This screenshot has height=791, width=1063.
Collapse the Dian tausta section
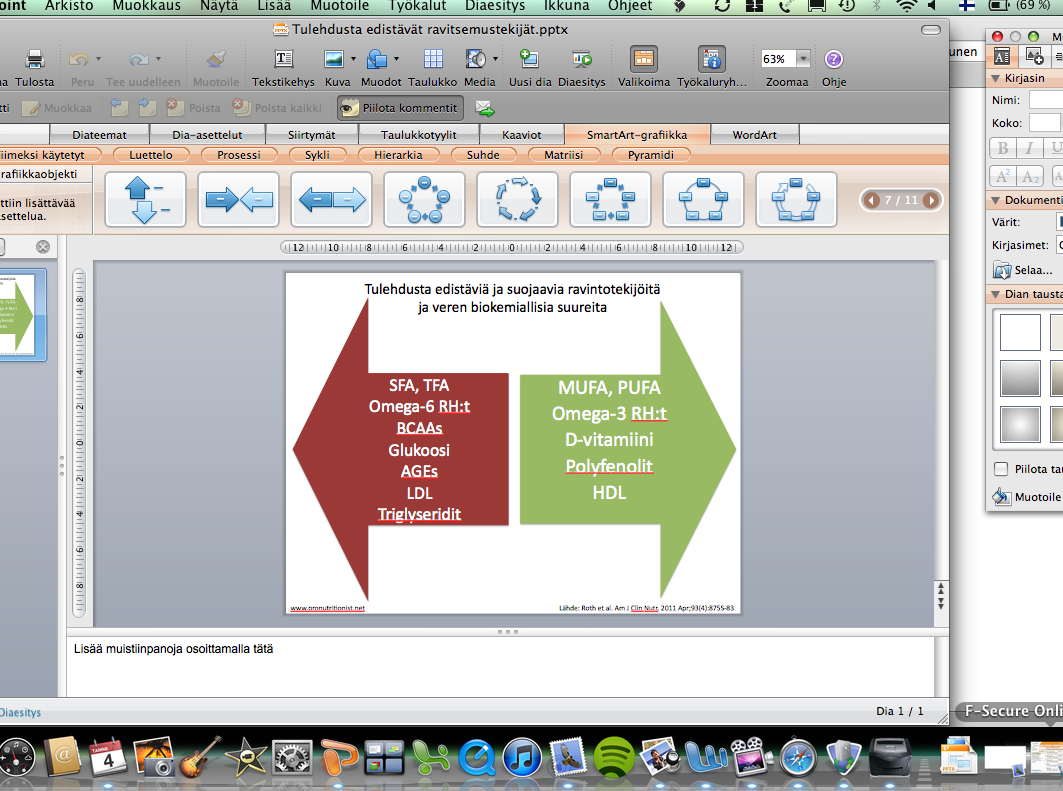tap(996, 295)
